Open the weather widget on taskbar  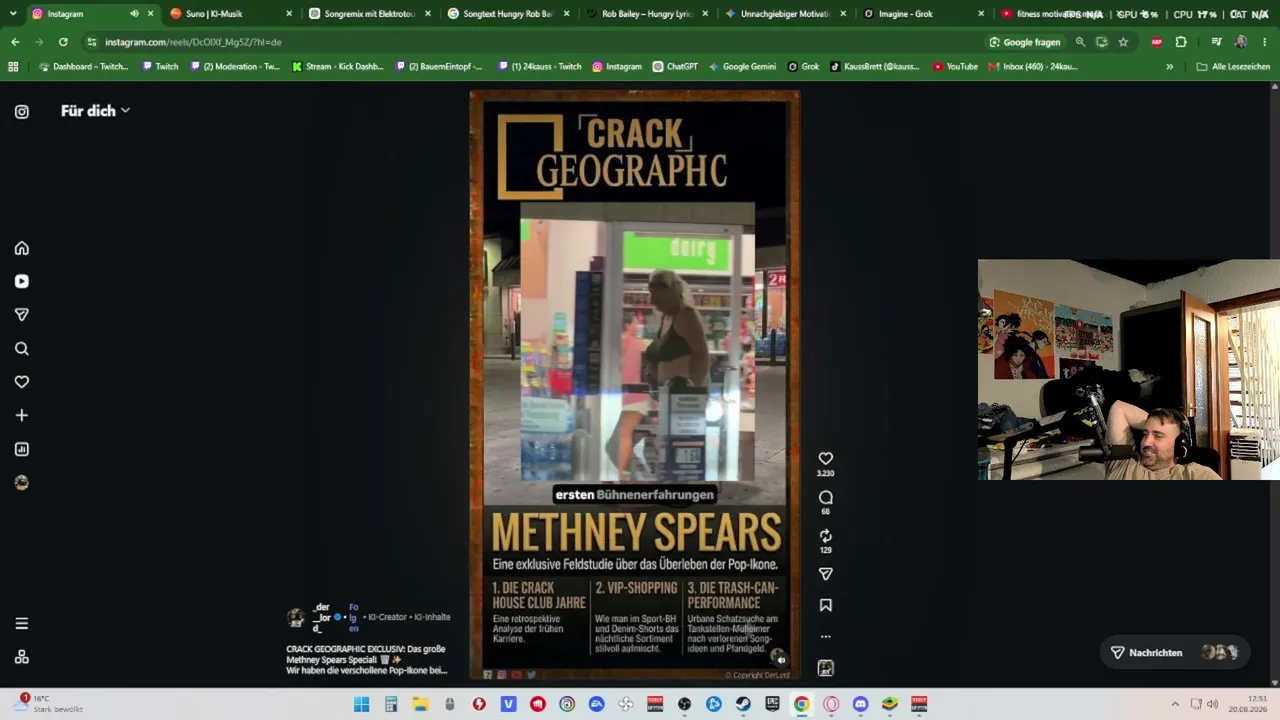pos(48,704)
